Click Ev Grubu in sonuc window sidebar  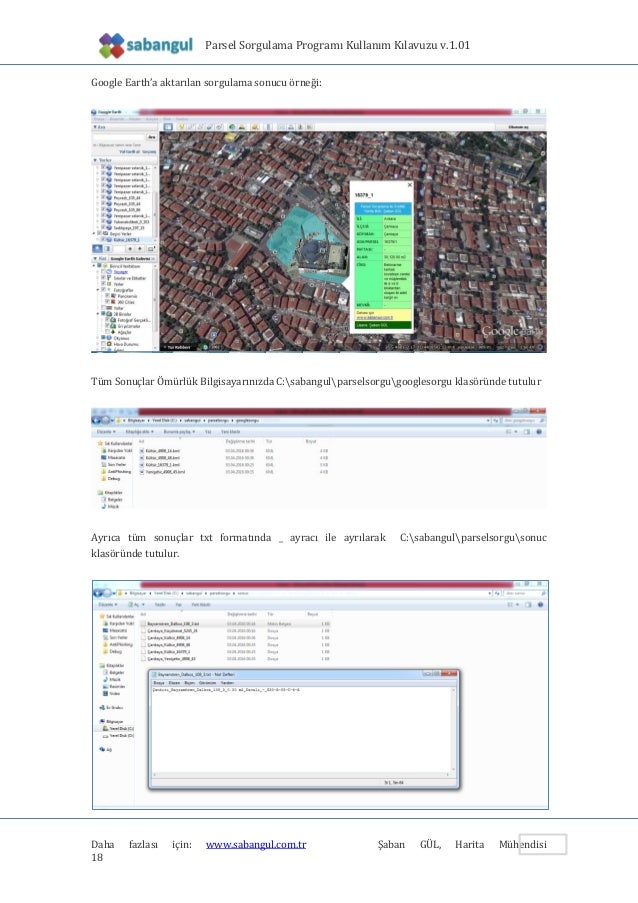pyautogui.click(x=112, y=707)
